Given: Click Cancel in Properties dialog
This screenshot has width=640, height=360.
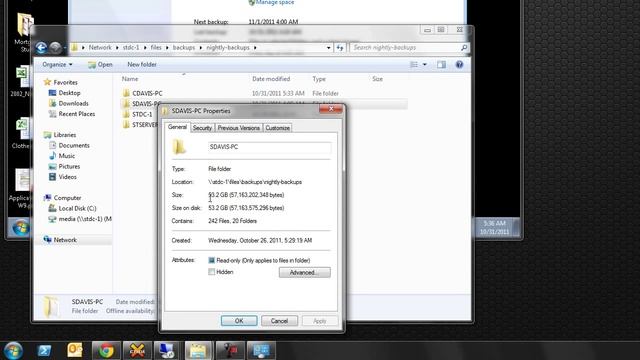Looking at the screenshot, I should [280, 321].
